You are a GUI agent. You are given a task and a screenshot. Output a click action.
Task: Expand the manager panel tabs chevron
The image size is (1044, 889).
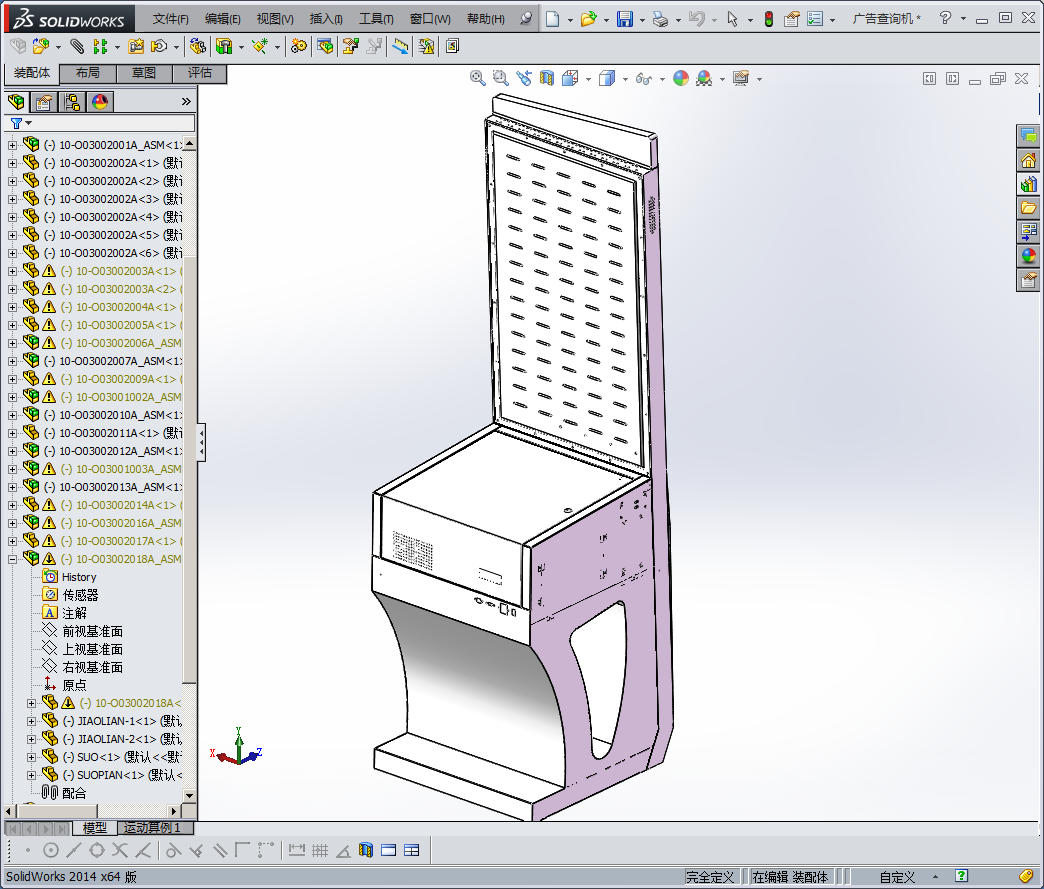coord(186,101)
